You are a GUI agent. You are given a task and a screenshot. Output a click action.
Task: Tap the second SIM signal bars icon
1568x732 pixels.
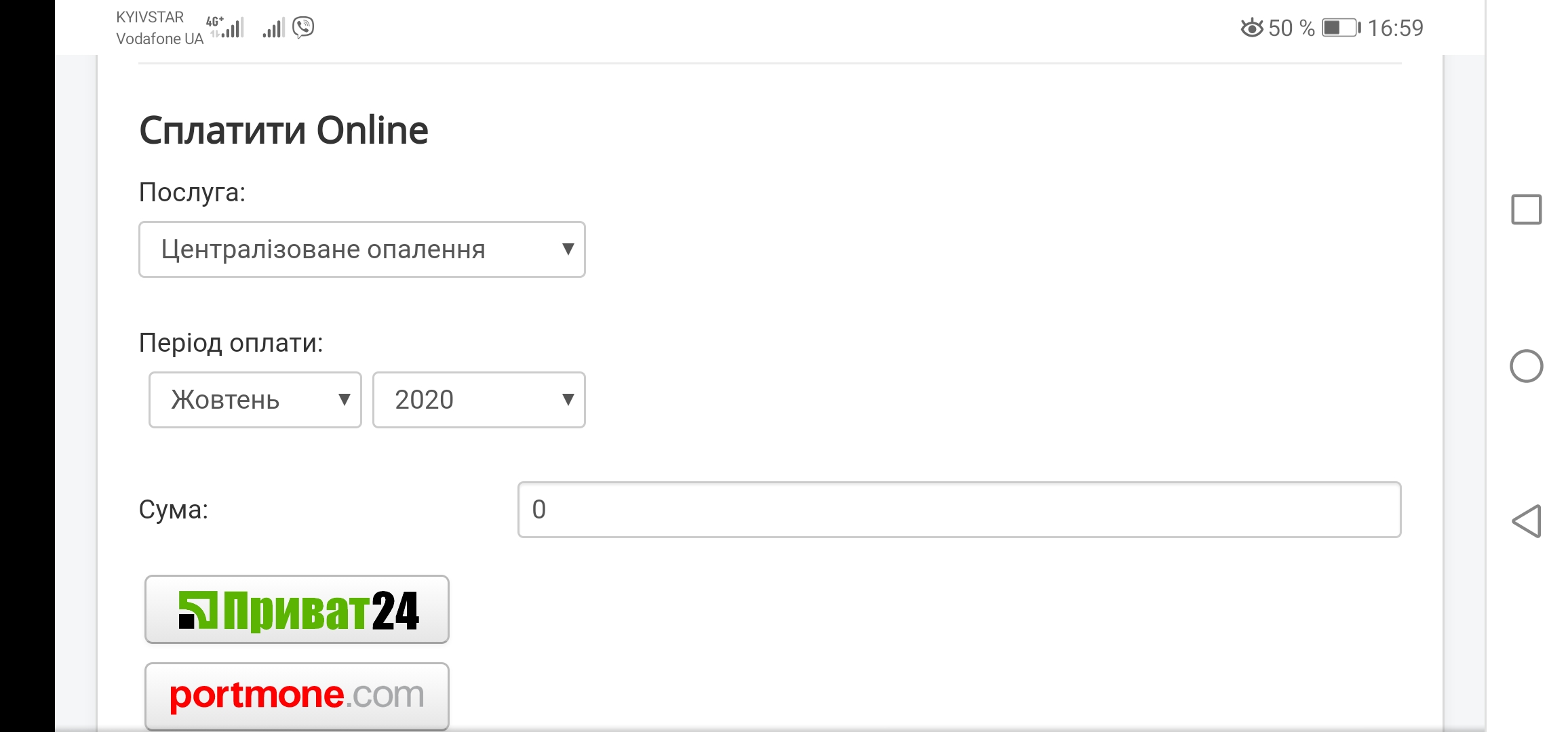coord(273,28)
